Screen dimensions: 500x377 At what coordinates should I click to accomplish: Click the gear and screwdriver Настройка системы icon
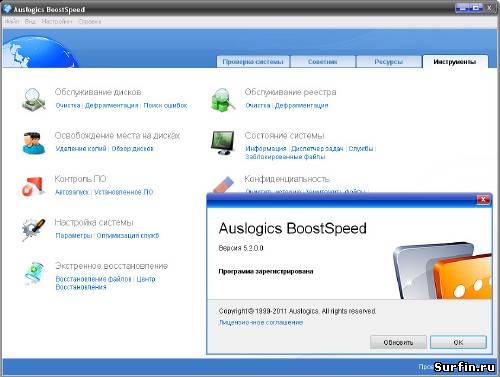[33, 229]
